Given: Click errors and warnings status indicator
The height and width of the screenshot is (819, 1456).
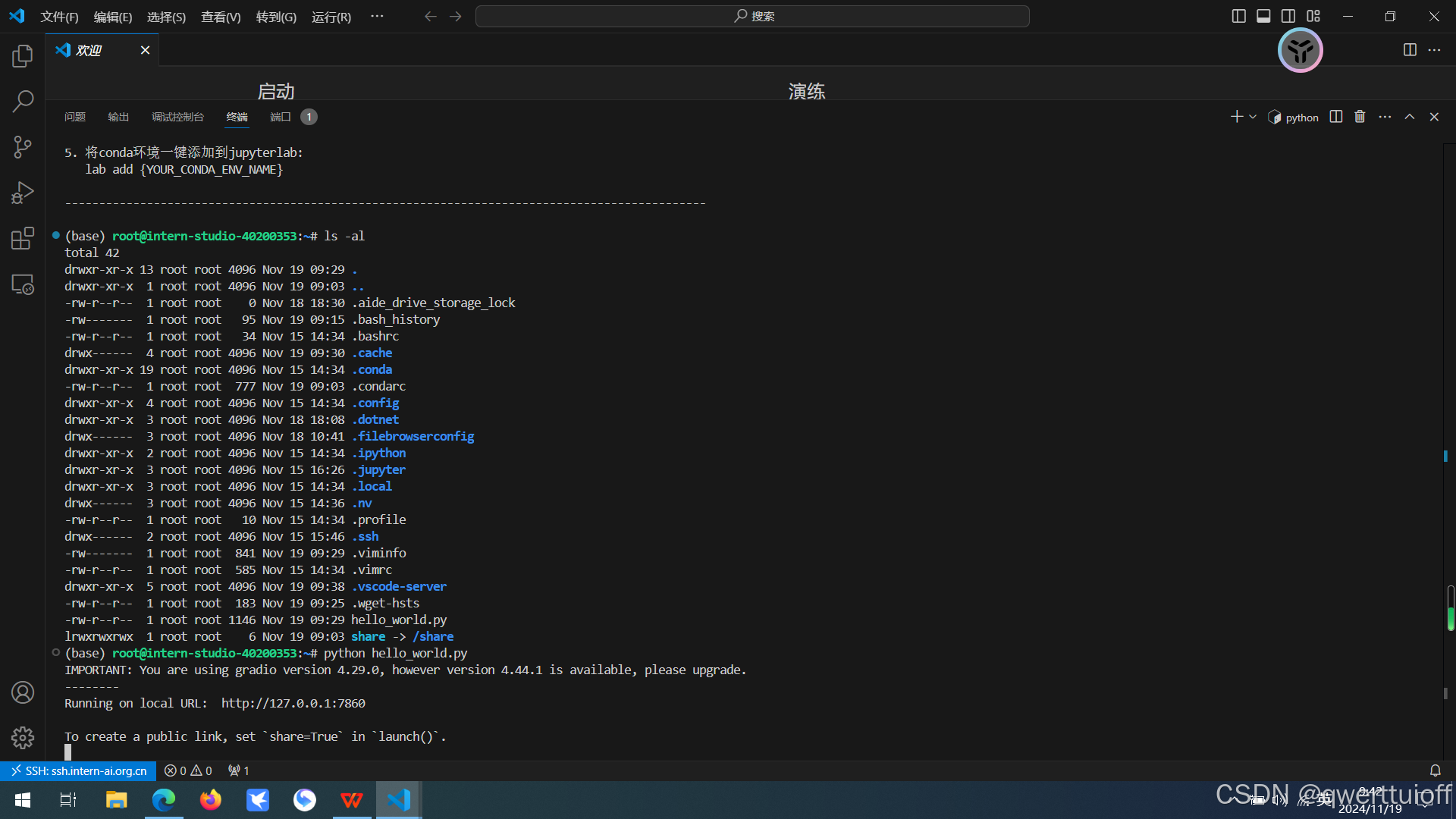Looking at the screenshot, I should [x=188, y=770].
